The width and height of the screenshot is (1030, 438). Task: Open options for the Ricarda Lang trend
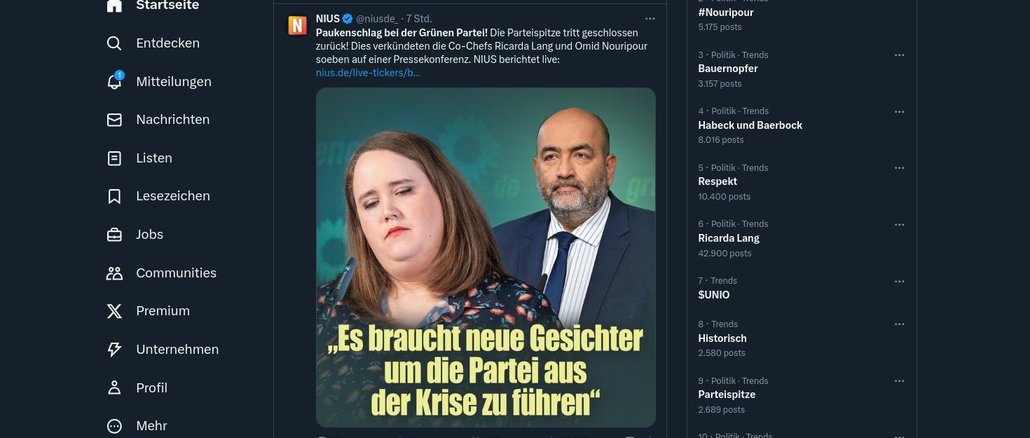899,225
